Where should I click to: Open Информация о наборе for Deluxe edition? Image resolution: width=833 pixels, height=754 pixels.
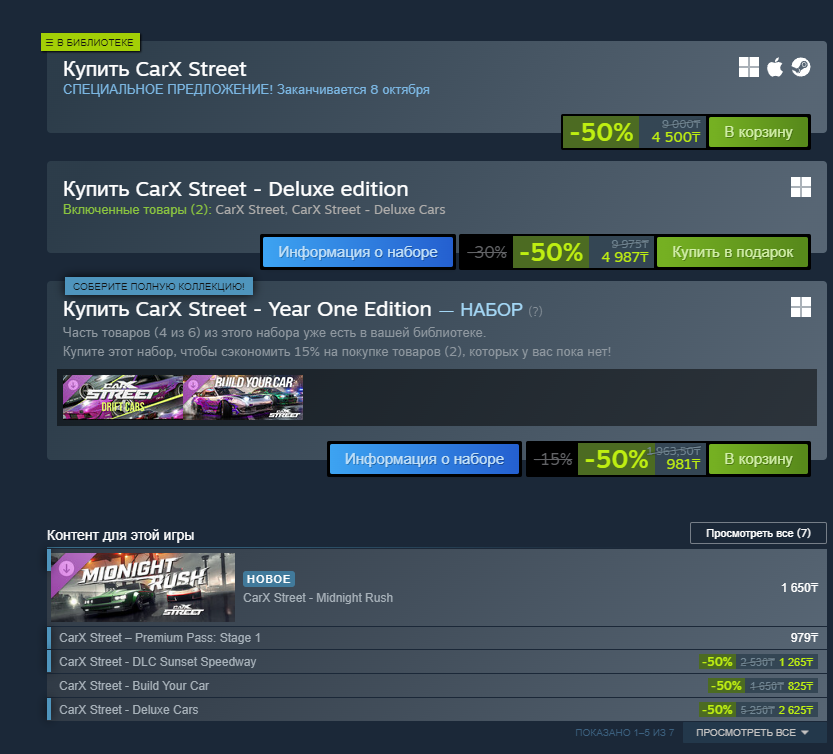click(358, 252)
